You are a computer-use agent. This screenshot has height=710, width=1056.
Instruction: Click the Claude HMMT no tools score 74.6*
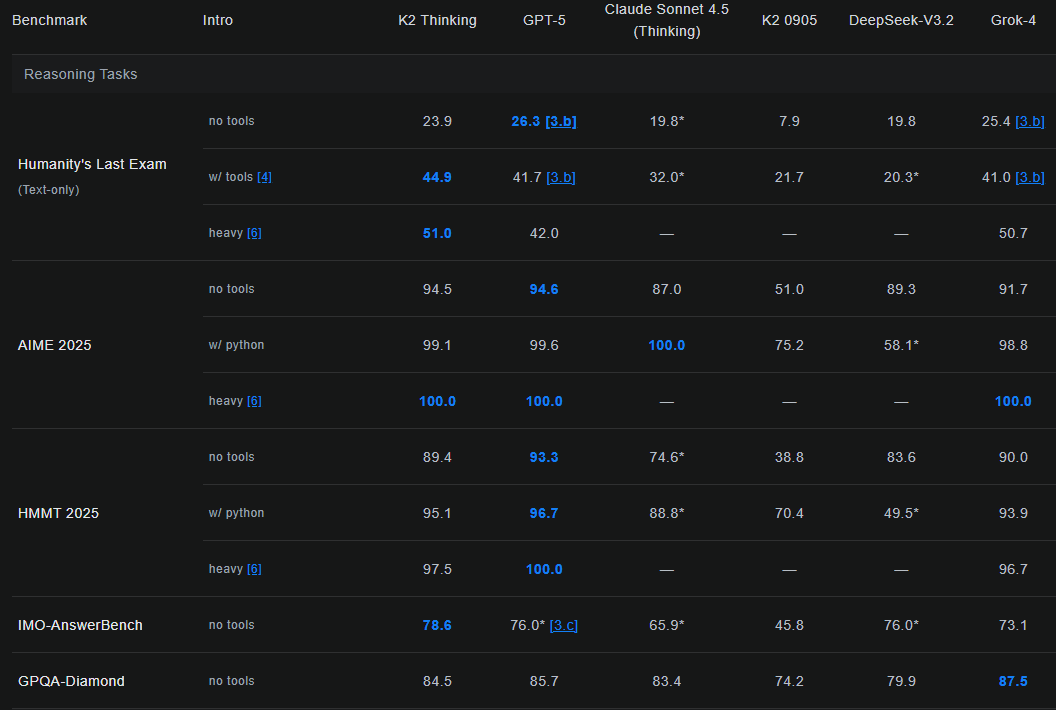coord(667,457)
